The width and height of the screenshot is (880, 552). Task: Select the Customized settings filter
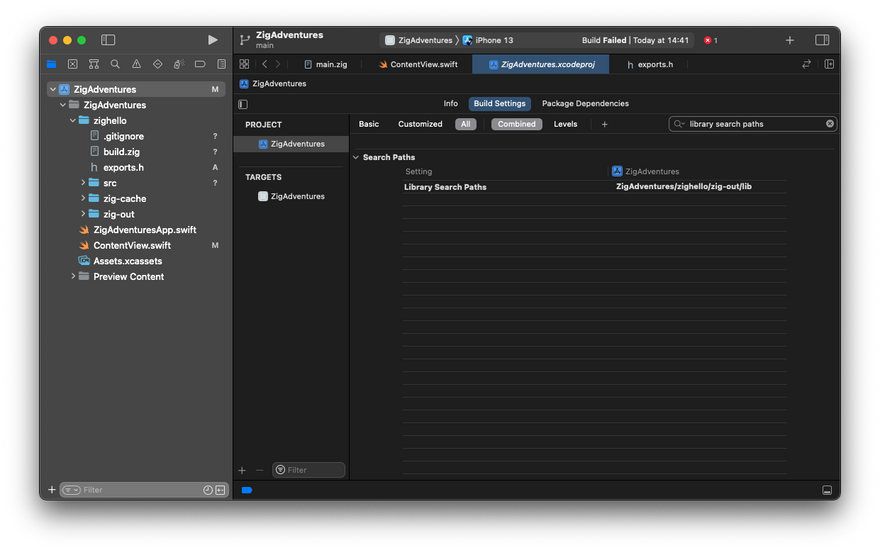click(420, 124)
